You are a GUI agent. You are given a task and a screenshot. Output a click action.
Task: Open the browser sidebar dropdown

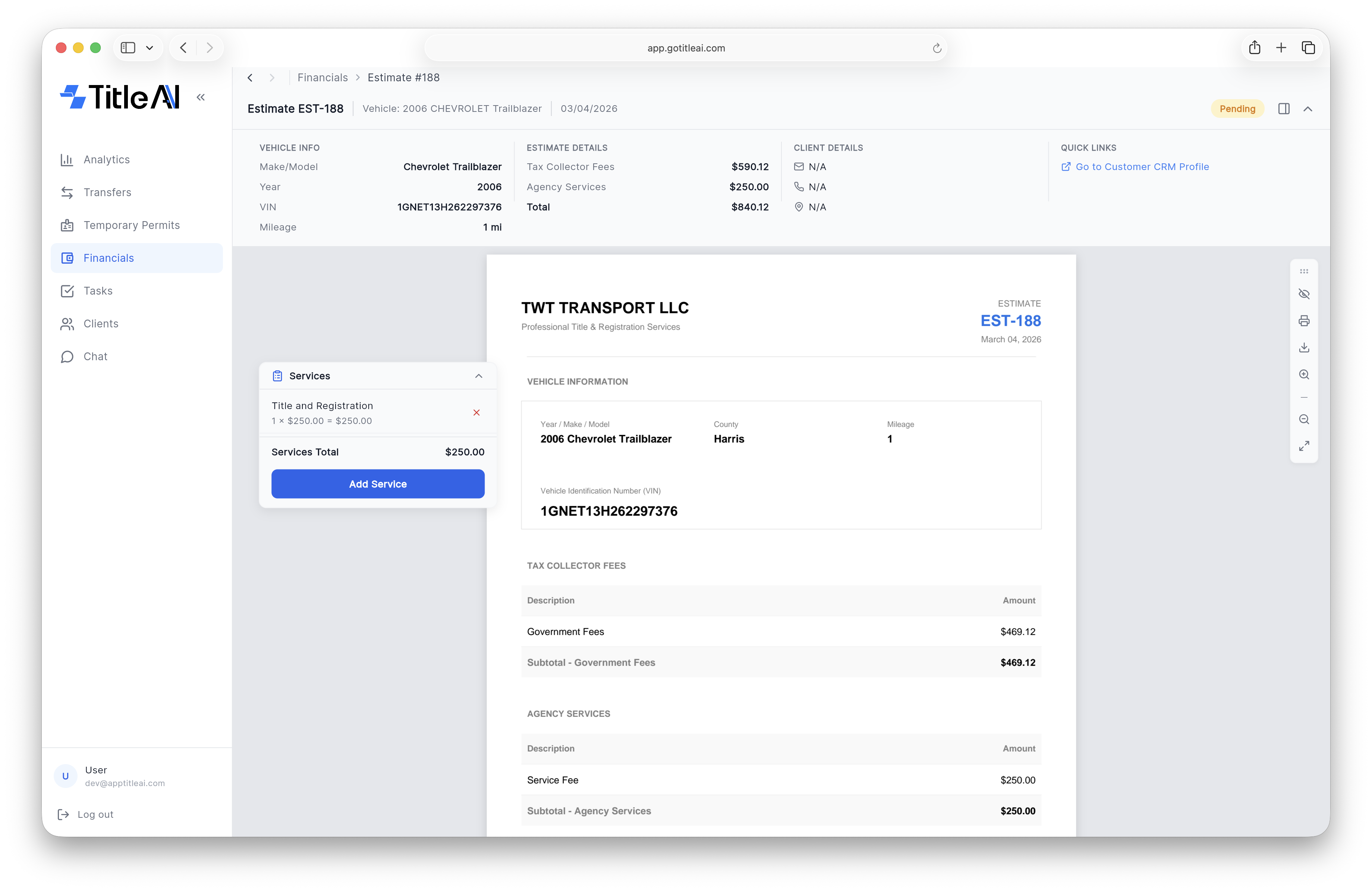coord(150,47)
